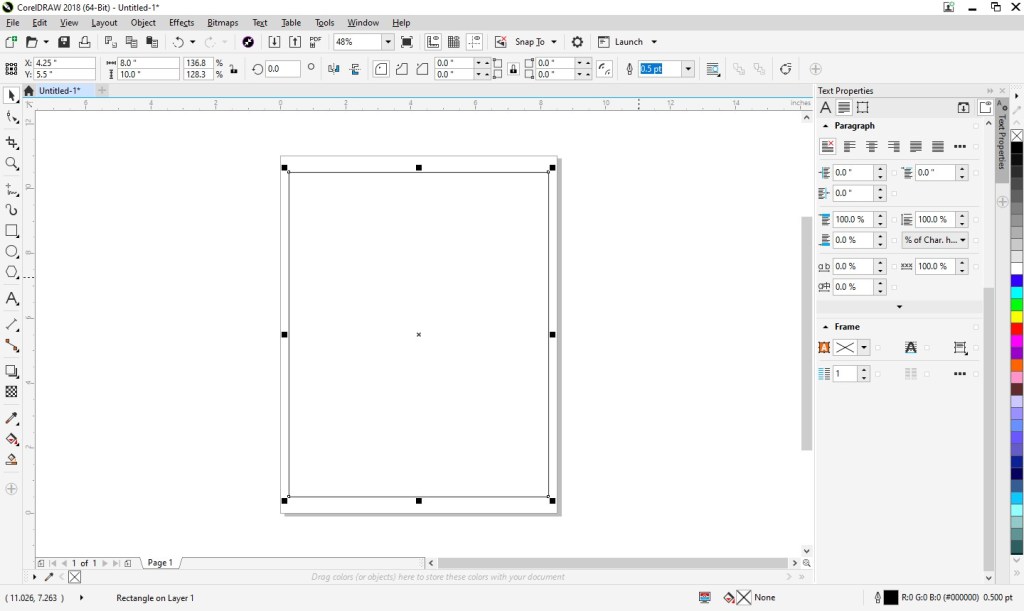This screenshot has width=1024, height=611.
Task: Enable center paragraph alignment
Action: coord(871,147)
